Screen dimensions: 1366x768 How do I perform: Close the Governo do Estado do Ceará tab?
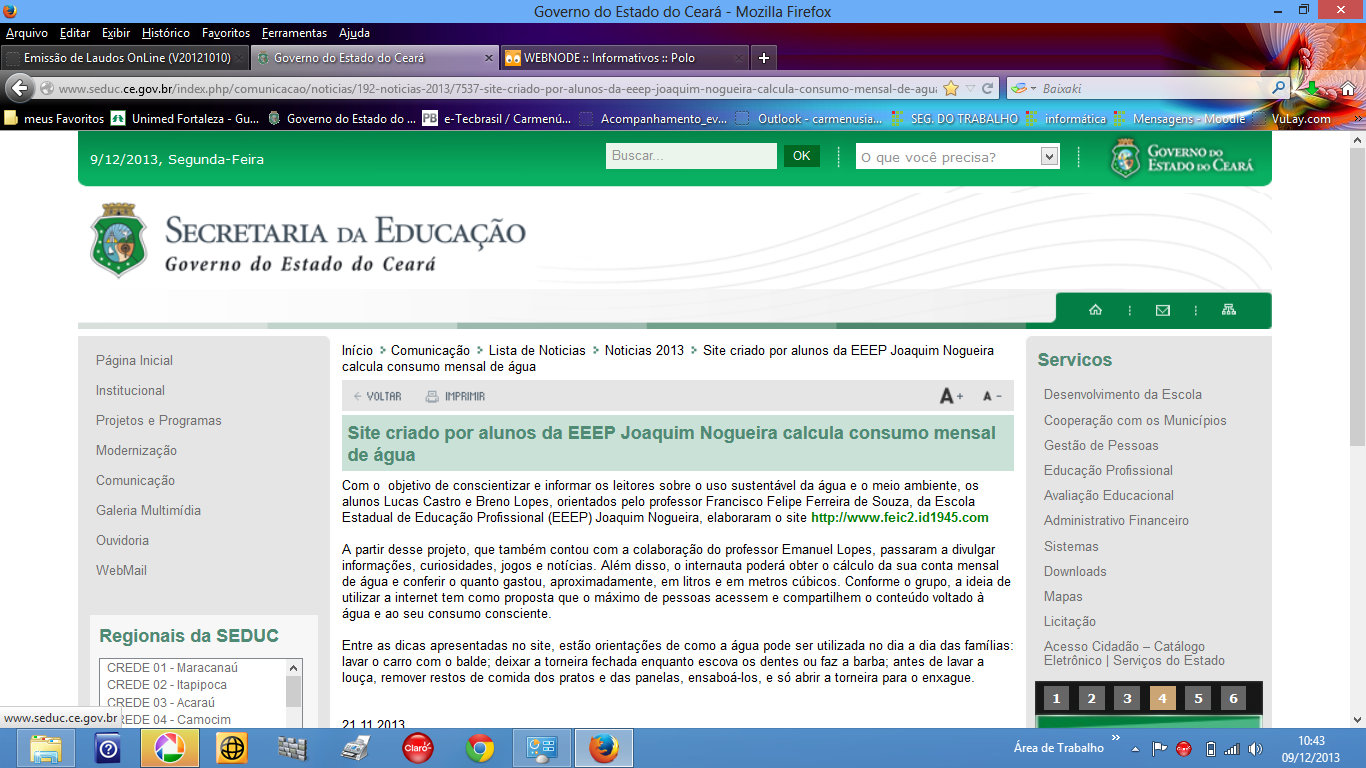click(x=488, y=58)
